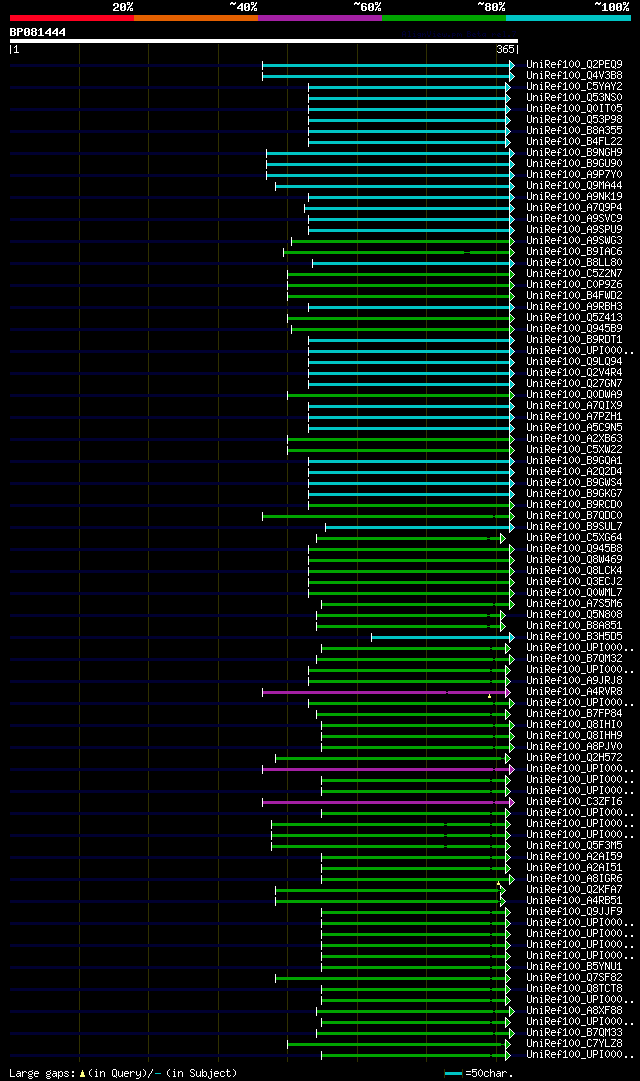Select the UniRef100_B3H5D5 label
The image size is (640, 1081).
(x=574, y=637)
